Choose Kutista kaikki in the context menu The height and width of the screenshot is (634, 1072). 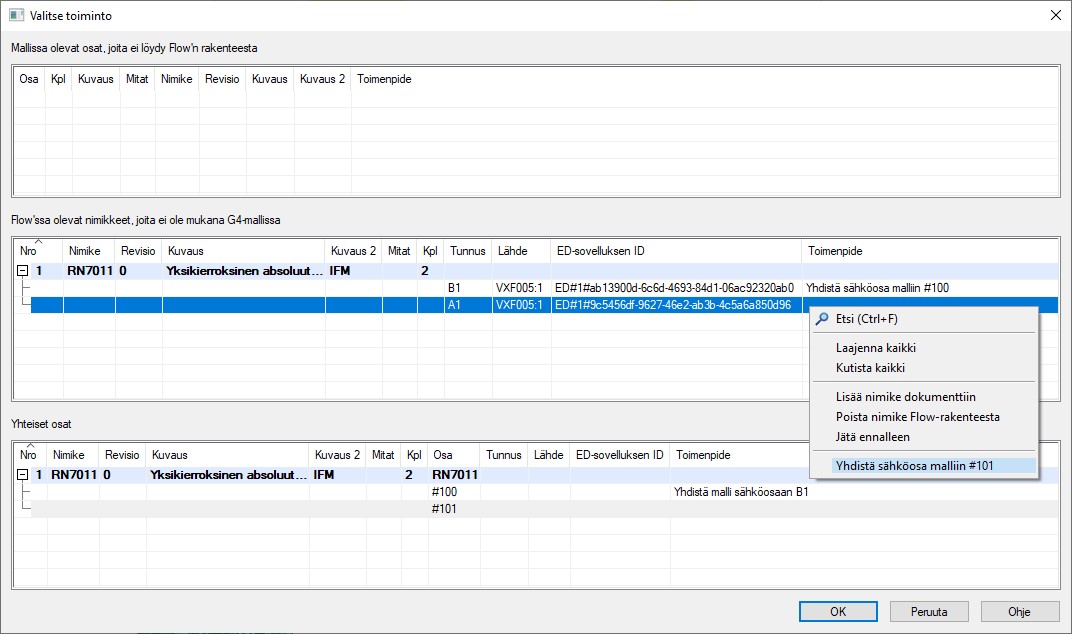(870, 368)
